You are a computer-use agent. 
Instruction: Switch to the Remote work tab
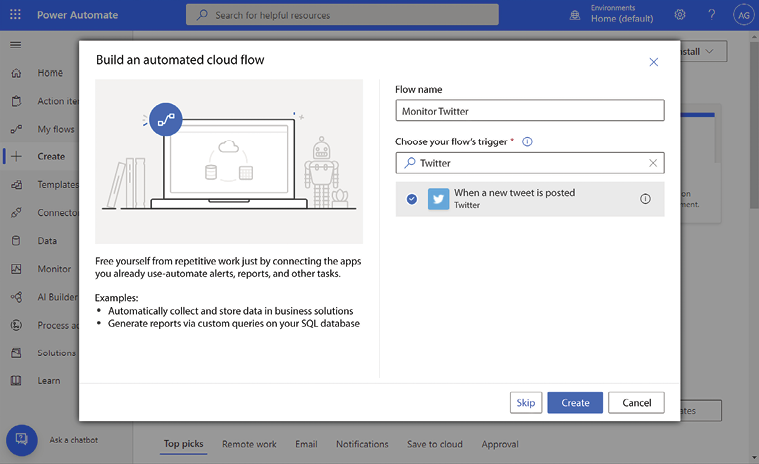pos(249,444)
